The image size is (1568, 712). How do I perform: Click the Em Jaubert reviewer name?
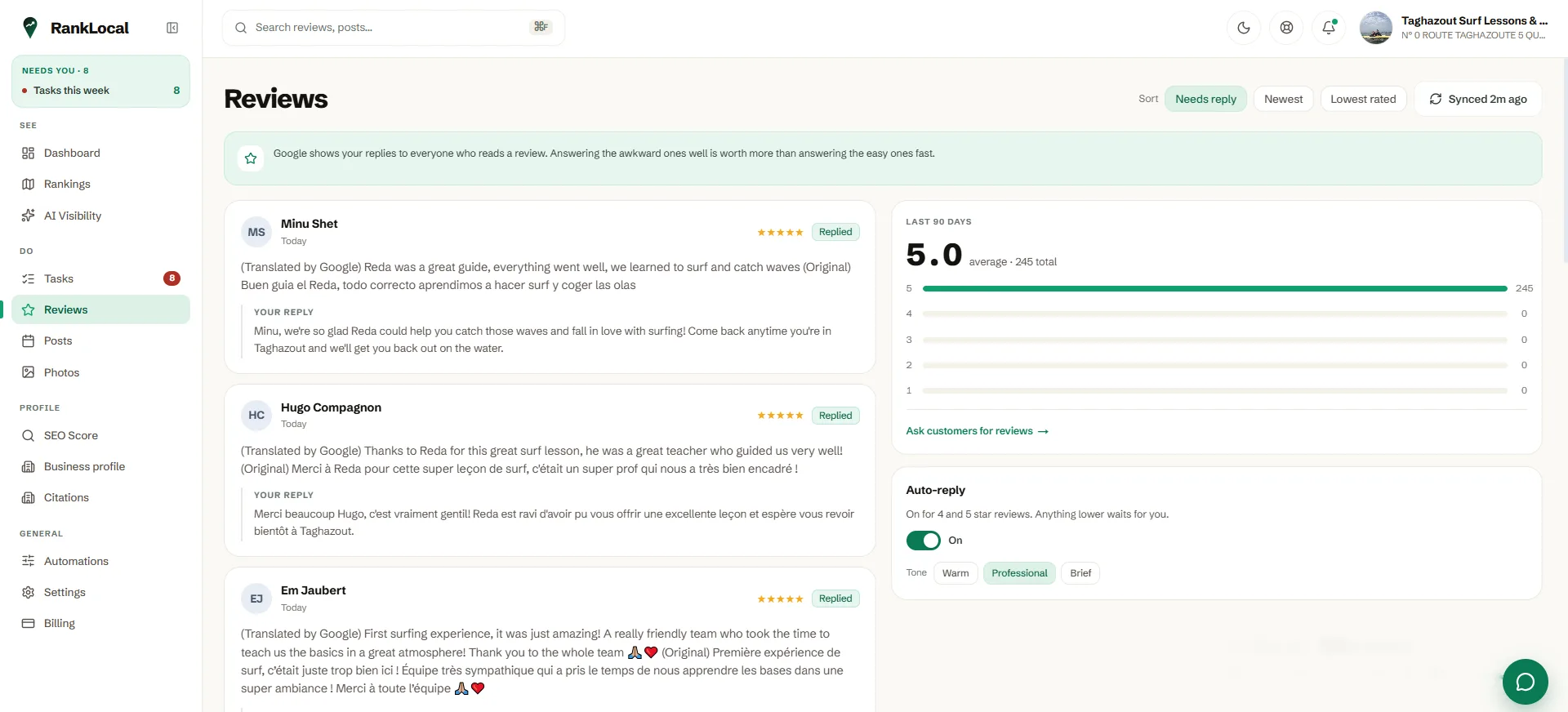coord(313,590)
